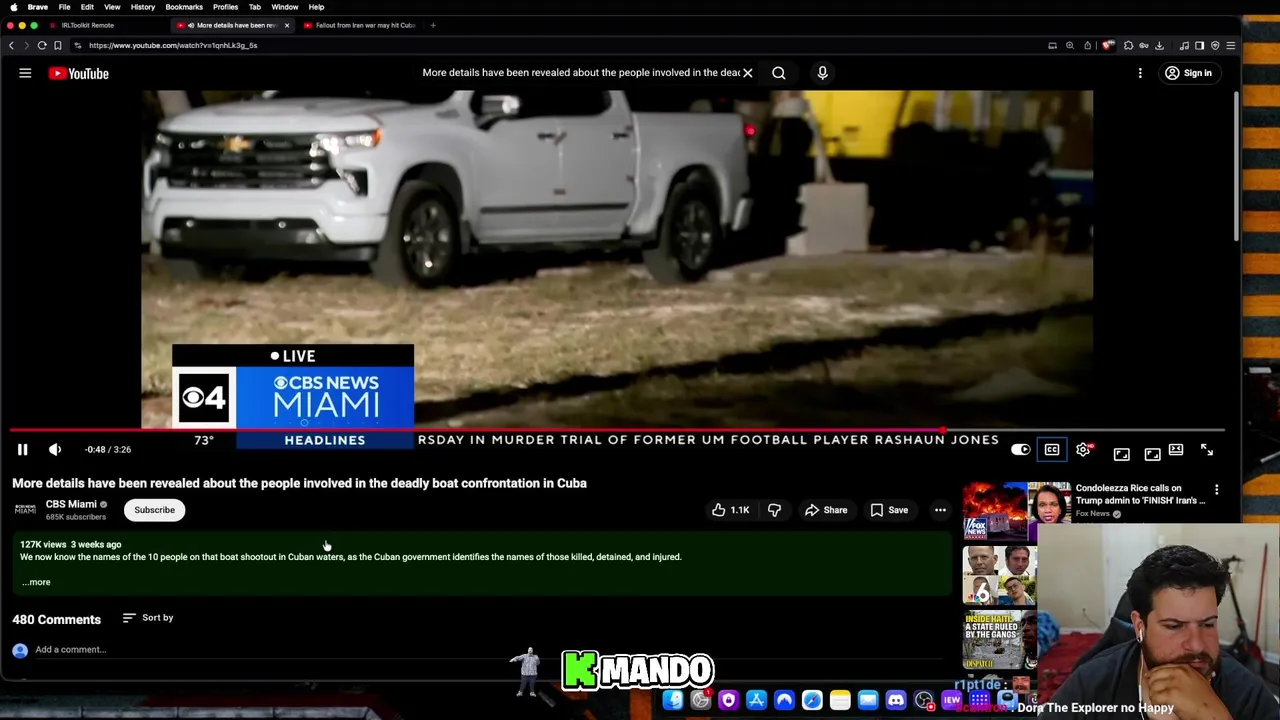1280x720 pixels.
Task: Clear the YouTube search box text
Action: pyautogui.click(x=747, y=73)
